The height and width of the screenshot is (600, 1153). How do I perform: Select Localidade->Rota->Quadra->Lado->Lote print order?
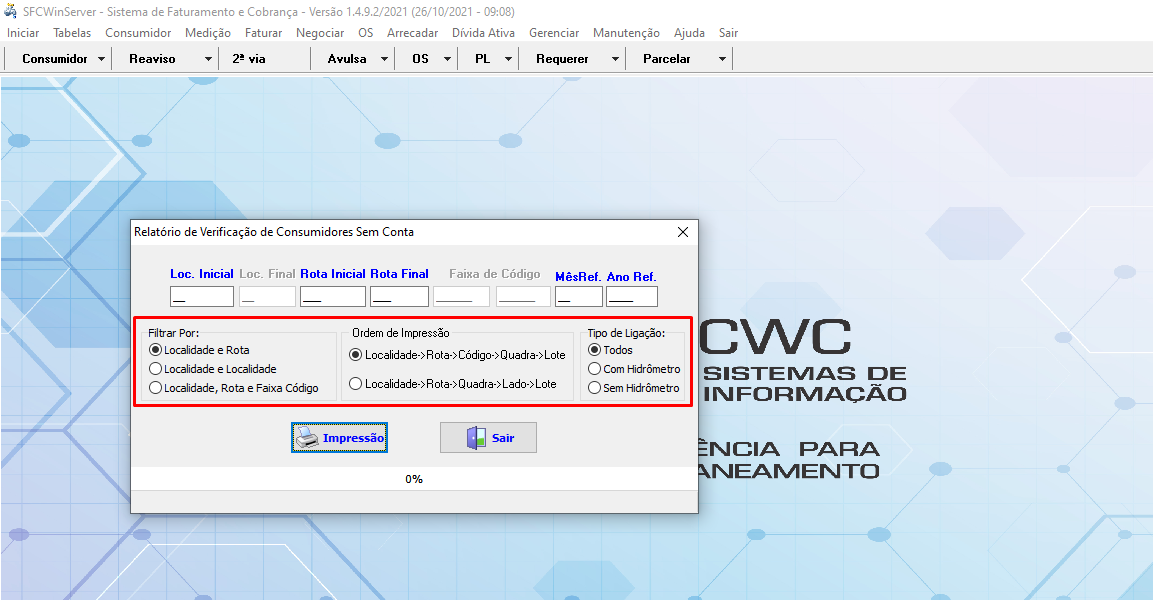coord(355,384)
